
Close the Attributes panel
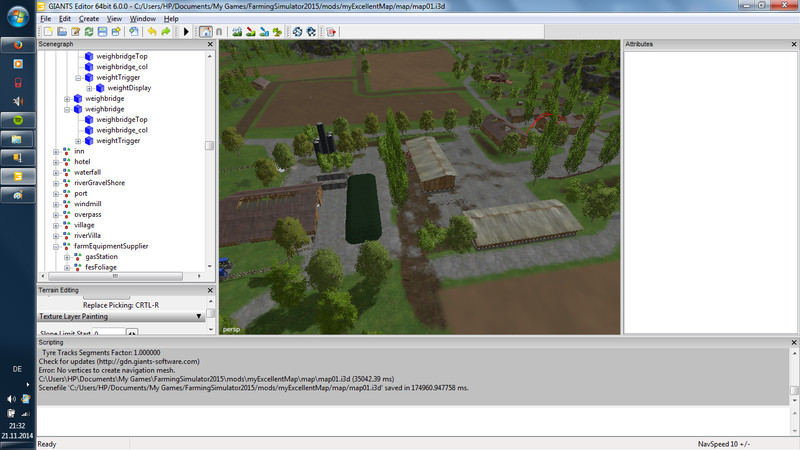794,44
